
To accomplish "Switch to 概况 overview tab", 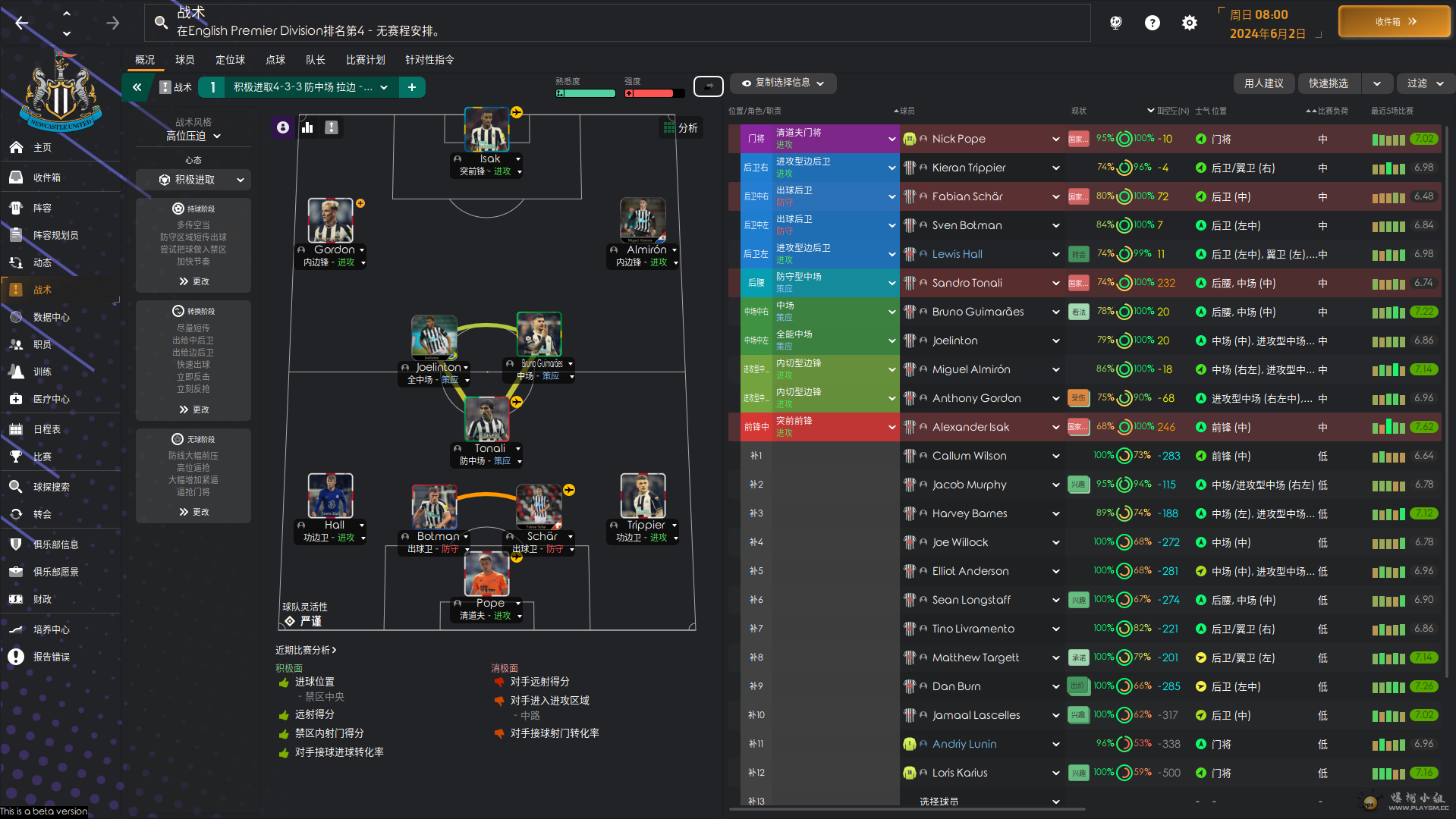I will click(x=145, y=60).
